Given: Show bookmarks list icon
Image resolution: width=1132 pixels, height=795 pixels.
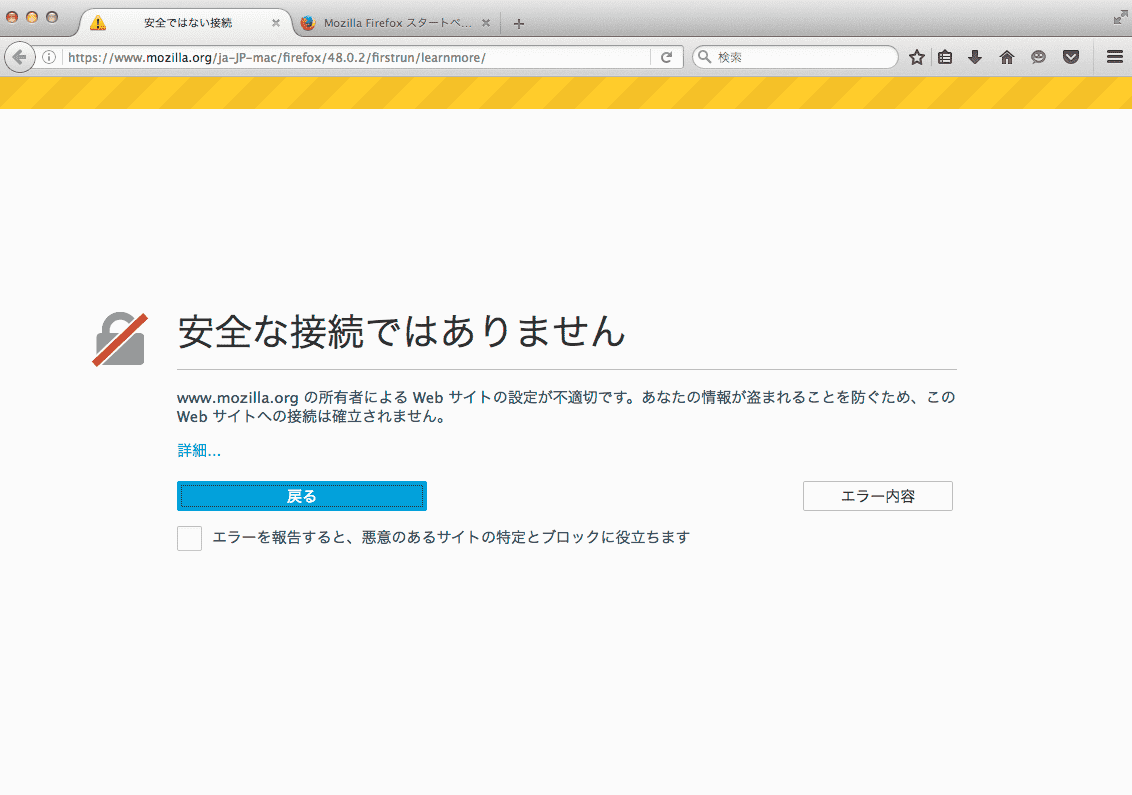Looking at the screenshot, I should [945, 57].
